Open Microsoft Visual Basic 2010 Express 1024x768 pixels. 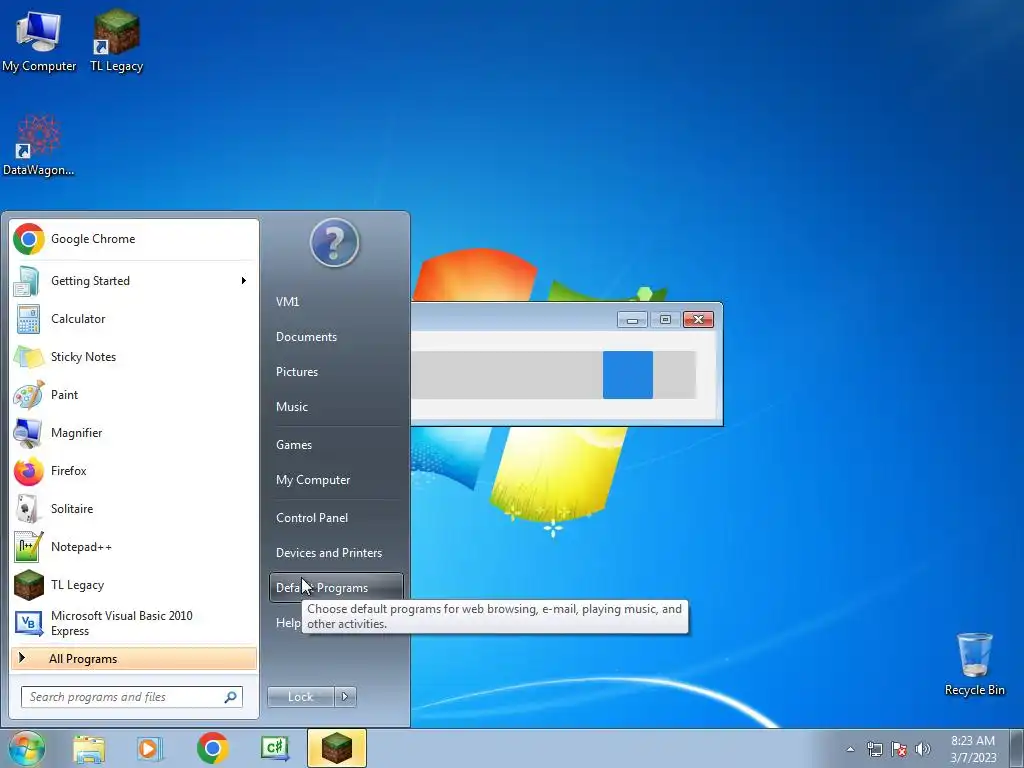pyautogui.click(x=134, y=623)
